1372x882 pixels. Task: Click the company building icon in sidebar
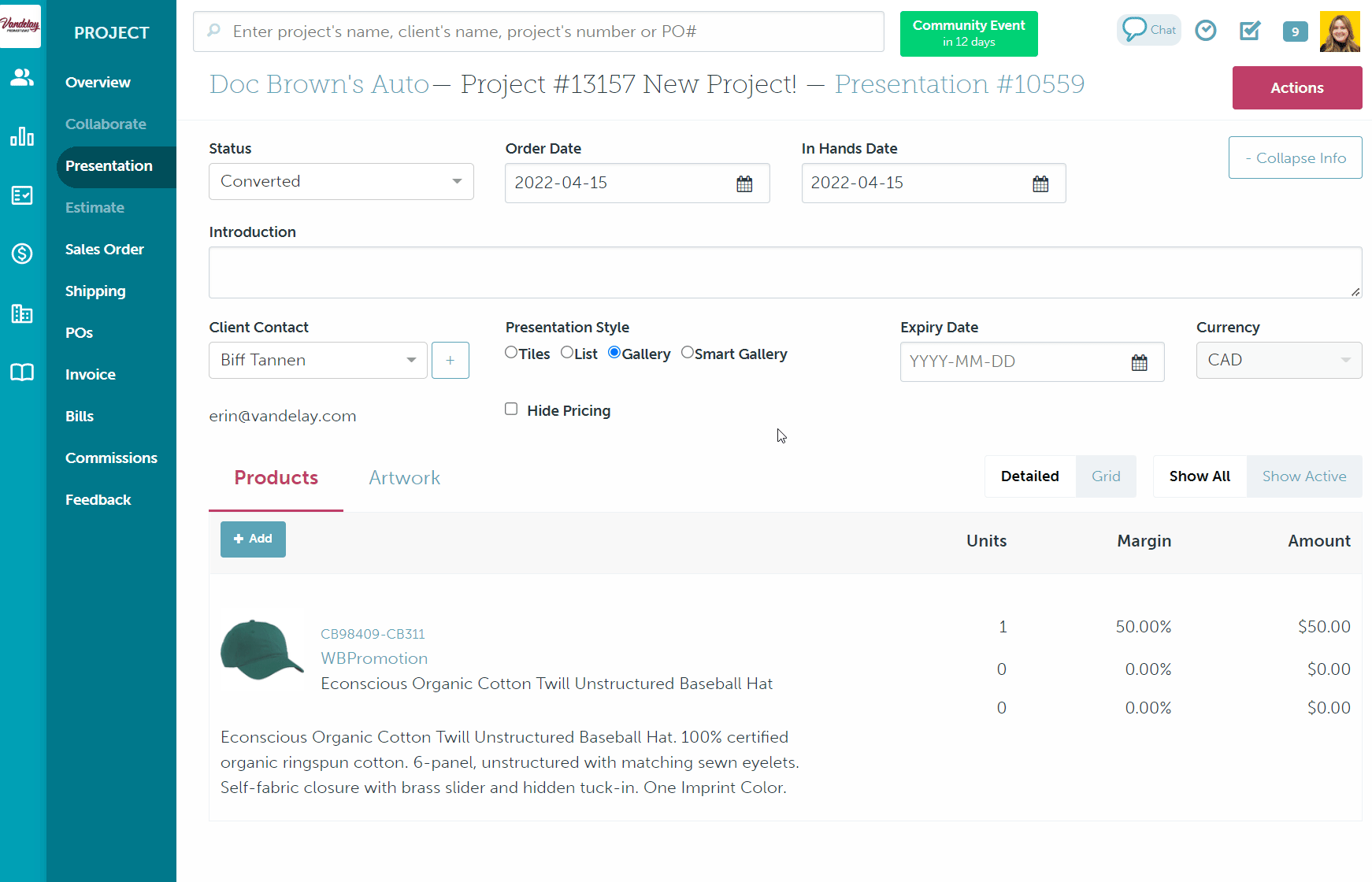coord(21,313)
